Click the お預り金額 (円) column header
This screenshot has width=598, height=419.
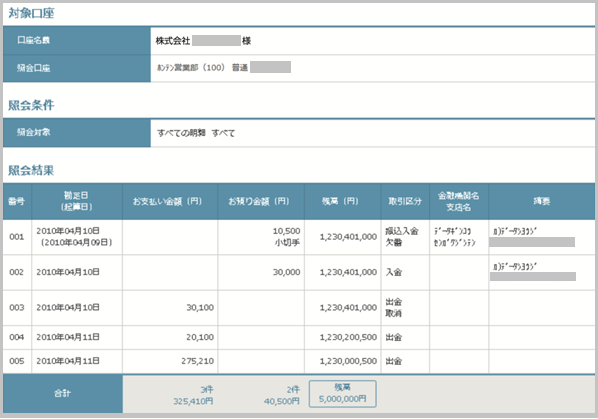coord(261,201)
